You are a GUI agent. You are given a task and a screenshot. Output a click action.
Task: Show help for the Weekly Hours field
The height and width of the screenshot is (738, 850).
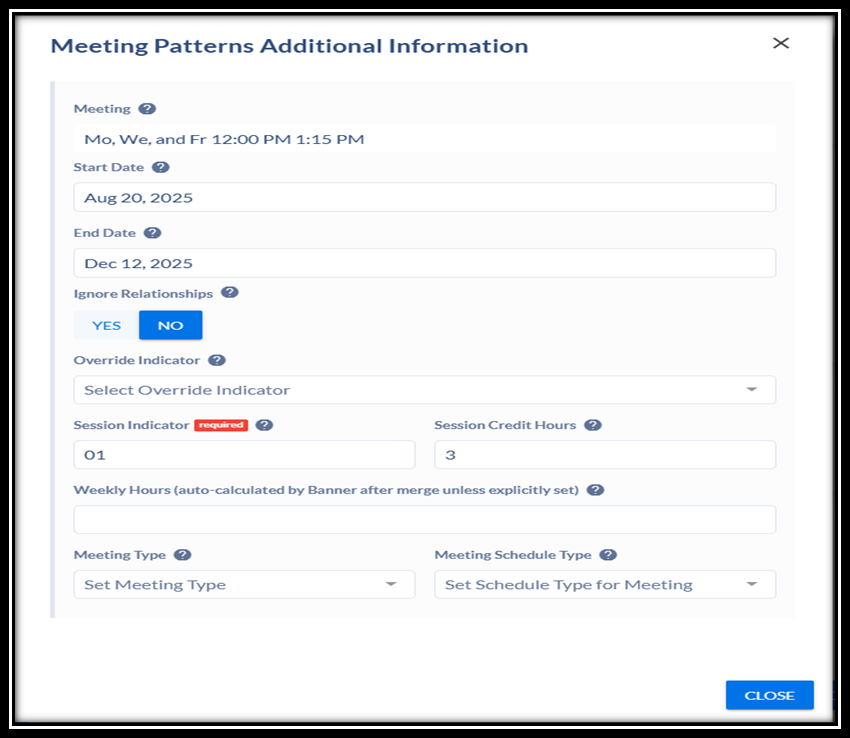(595, 490)
